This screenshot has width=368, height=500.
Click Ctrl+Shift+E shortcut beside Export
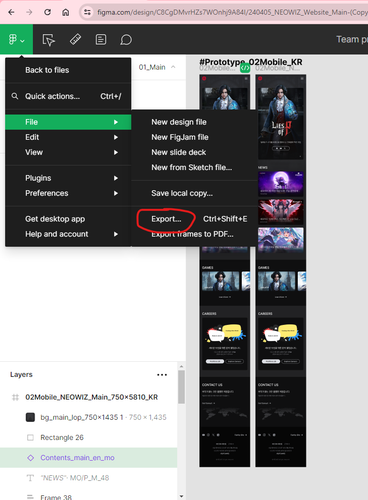pyautogui.click(x=225, y=219)
